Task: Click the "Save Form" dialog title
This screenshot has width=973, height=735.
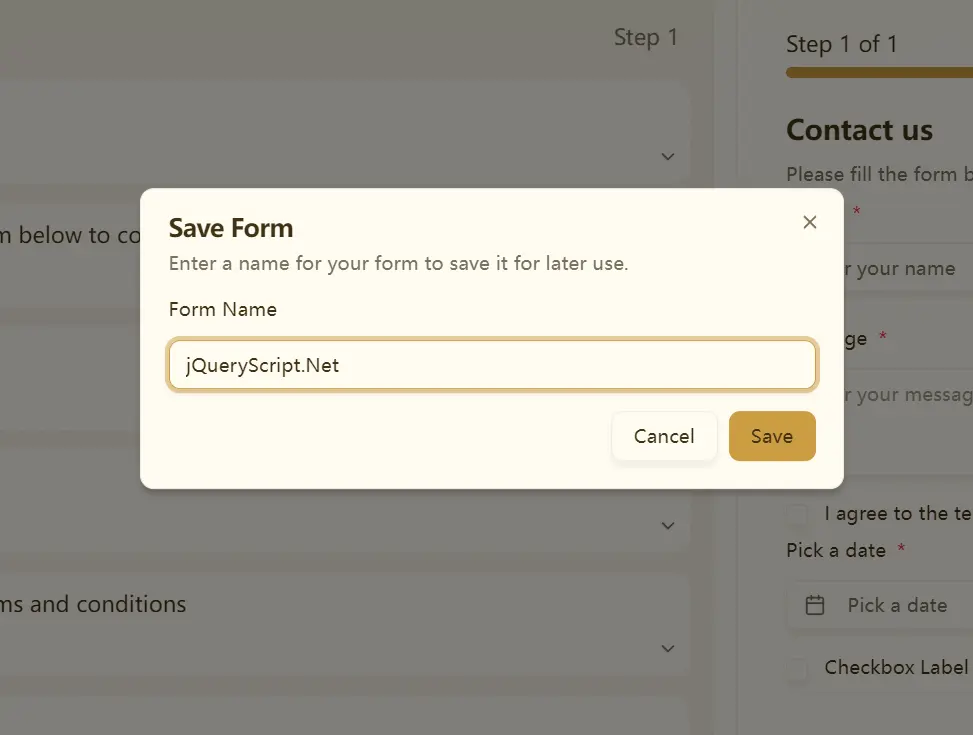Action: point(231,228)
